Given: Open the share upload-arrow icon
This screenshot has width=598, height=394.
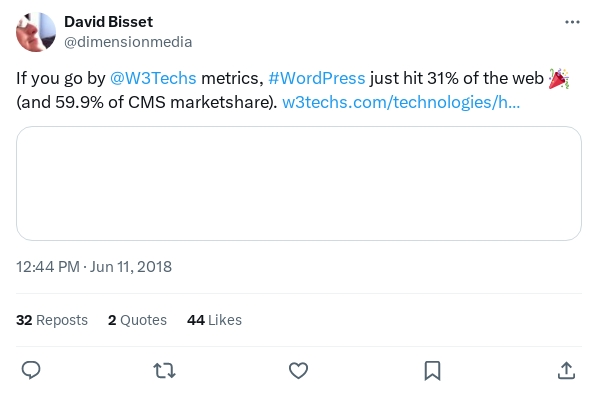Looking at the screenshot, I should [566, 370].
